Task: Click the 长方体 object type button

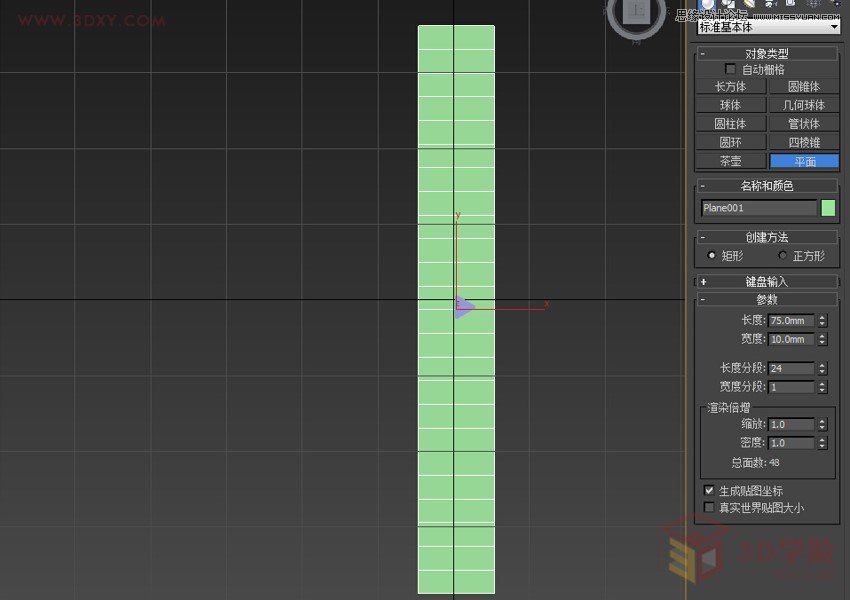Action: click(x=731, y=87)
